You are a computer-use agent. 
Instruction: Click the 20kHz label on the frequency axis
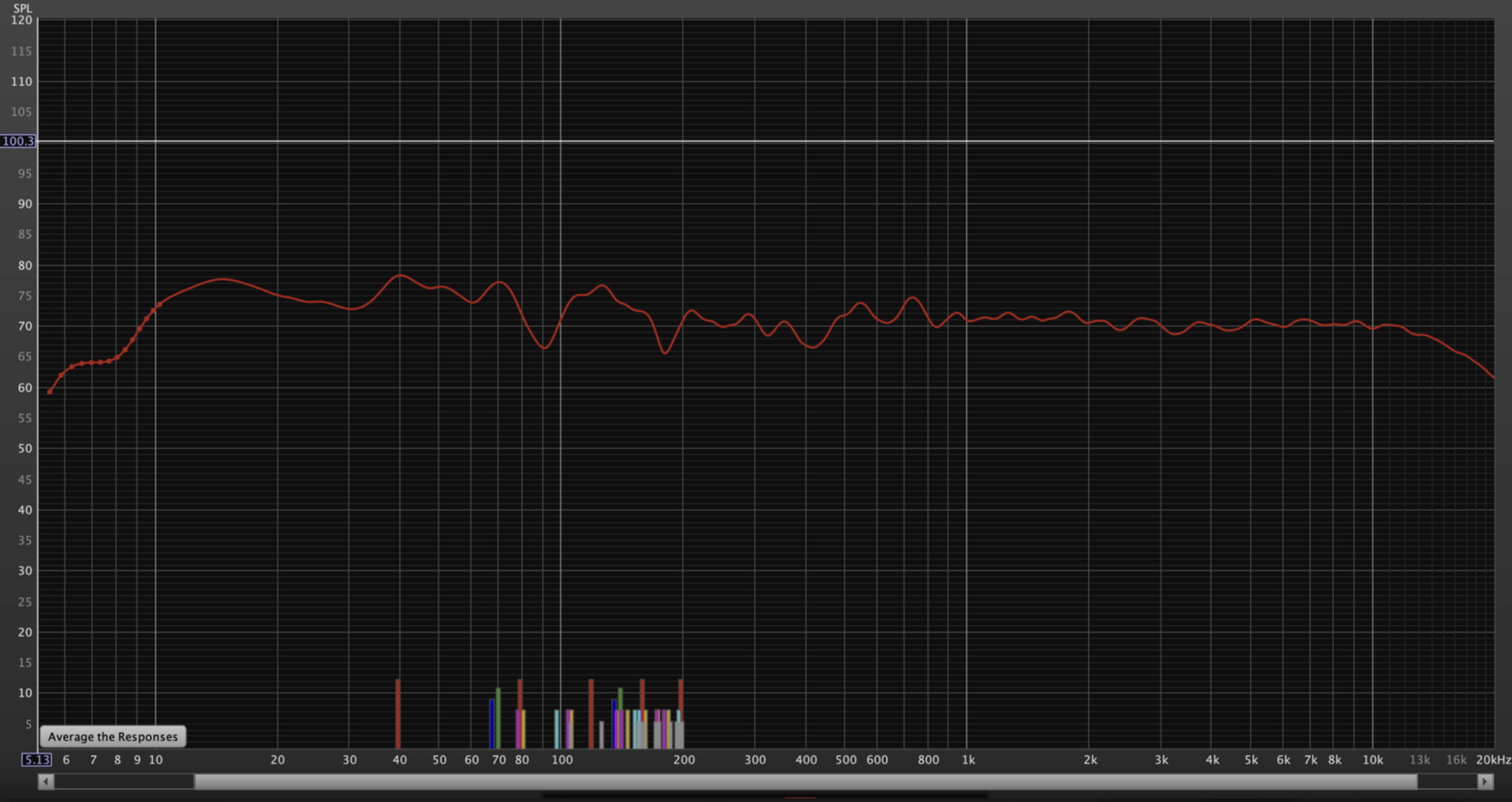tap(1493, 760)
